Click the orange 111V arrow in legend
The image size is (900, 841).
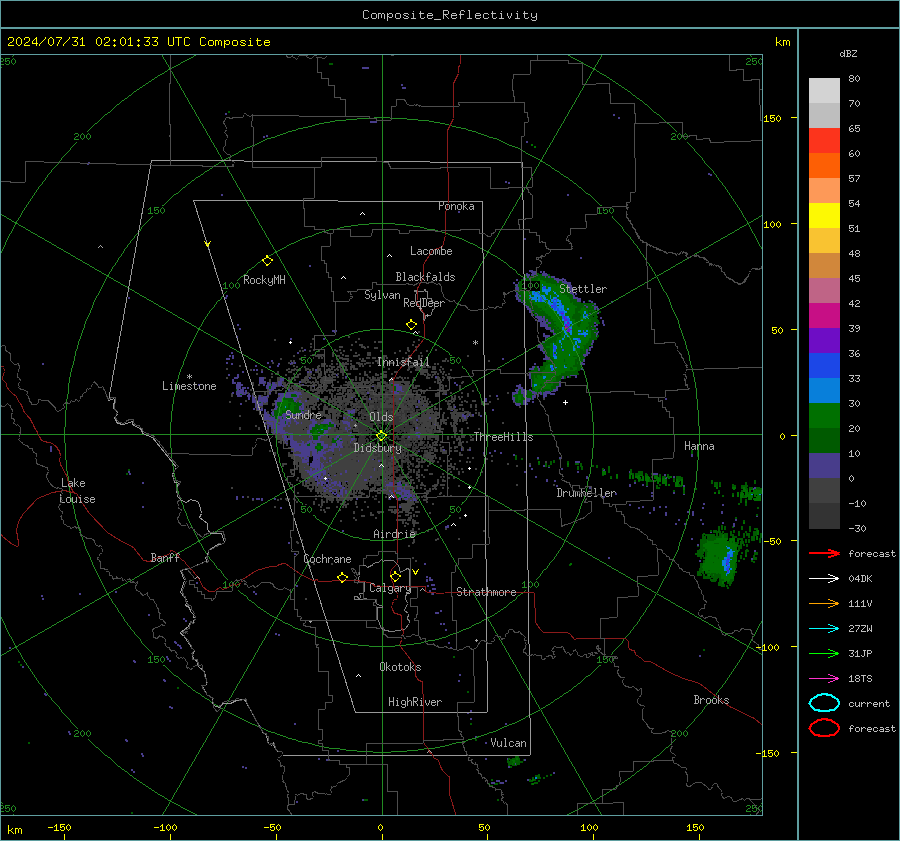click(824, 603)
